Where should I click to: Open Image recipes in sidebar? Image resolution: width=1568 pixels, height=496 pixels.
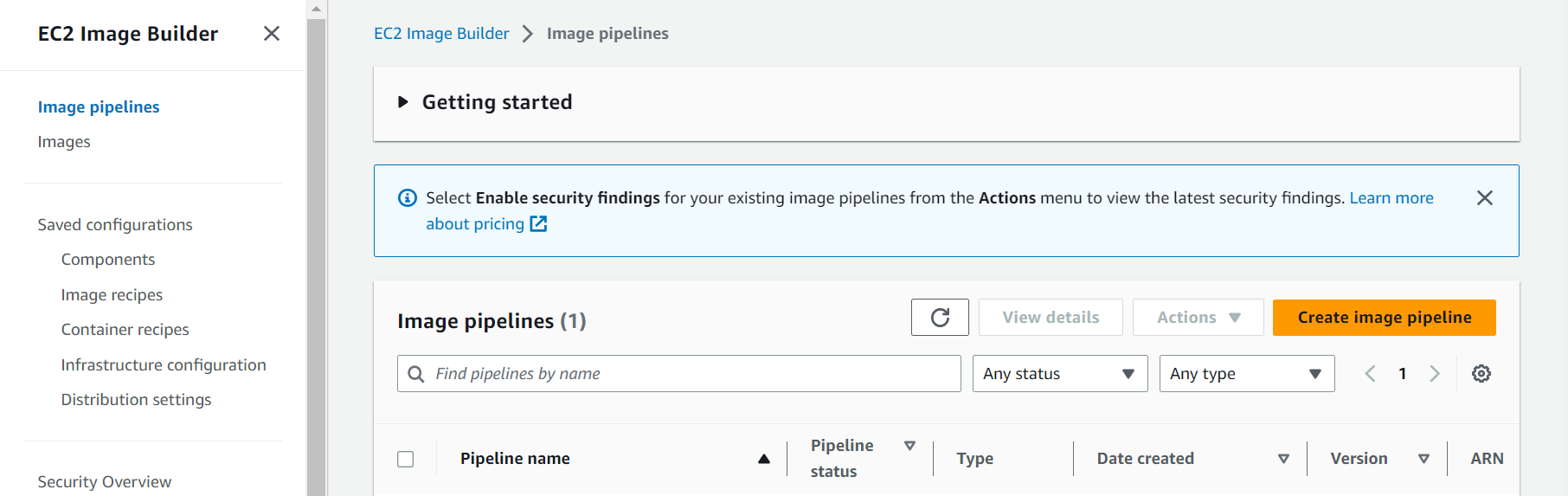[112, 295]
